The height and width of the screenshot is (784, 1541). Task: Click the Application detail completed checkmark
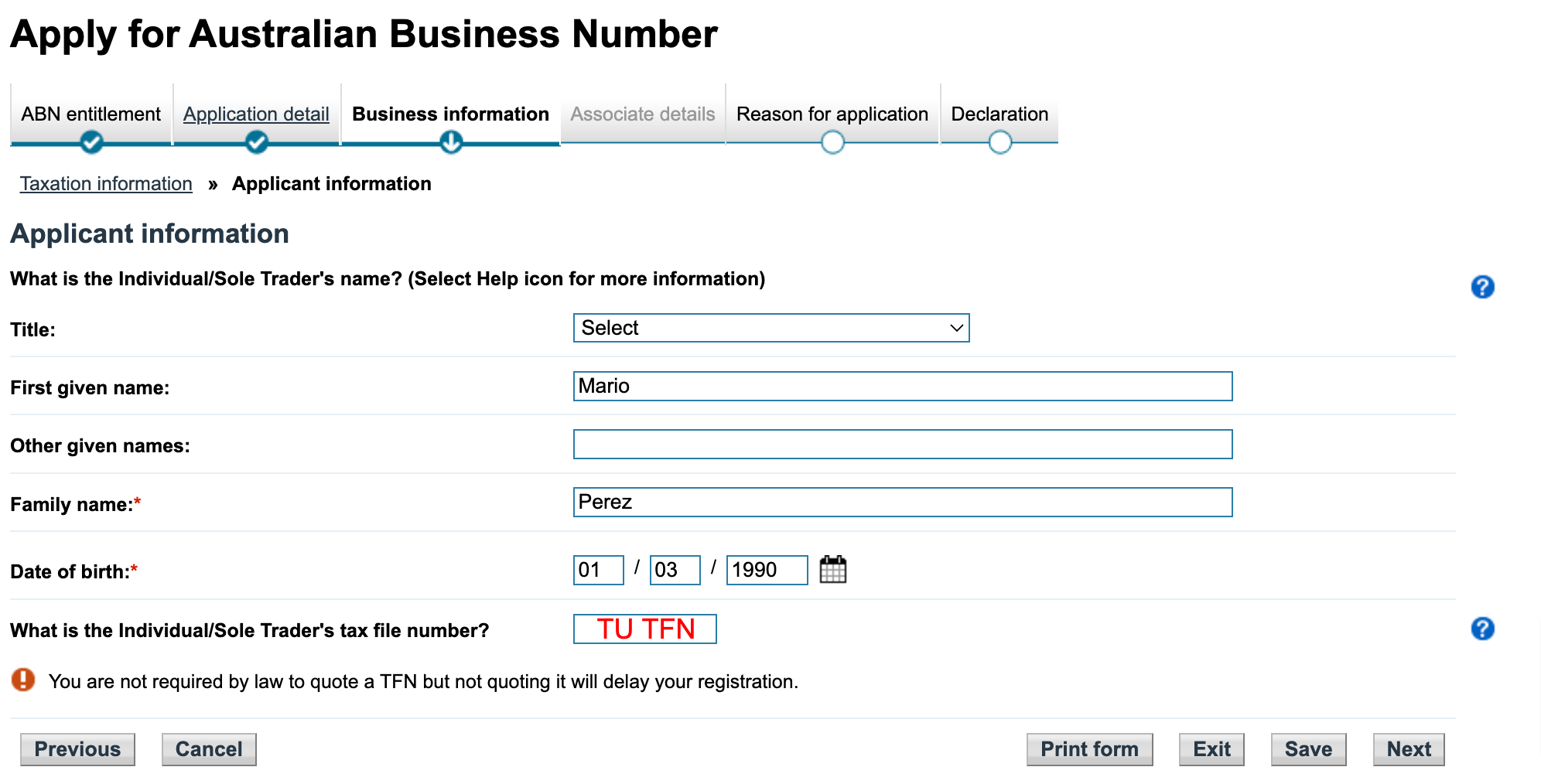click(255, 141)
